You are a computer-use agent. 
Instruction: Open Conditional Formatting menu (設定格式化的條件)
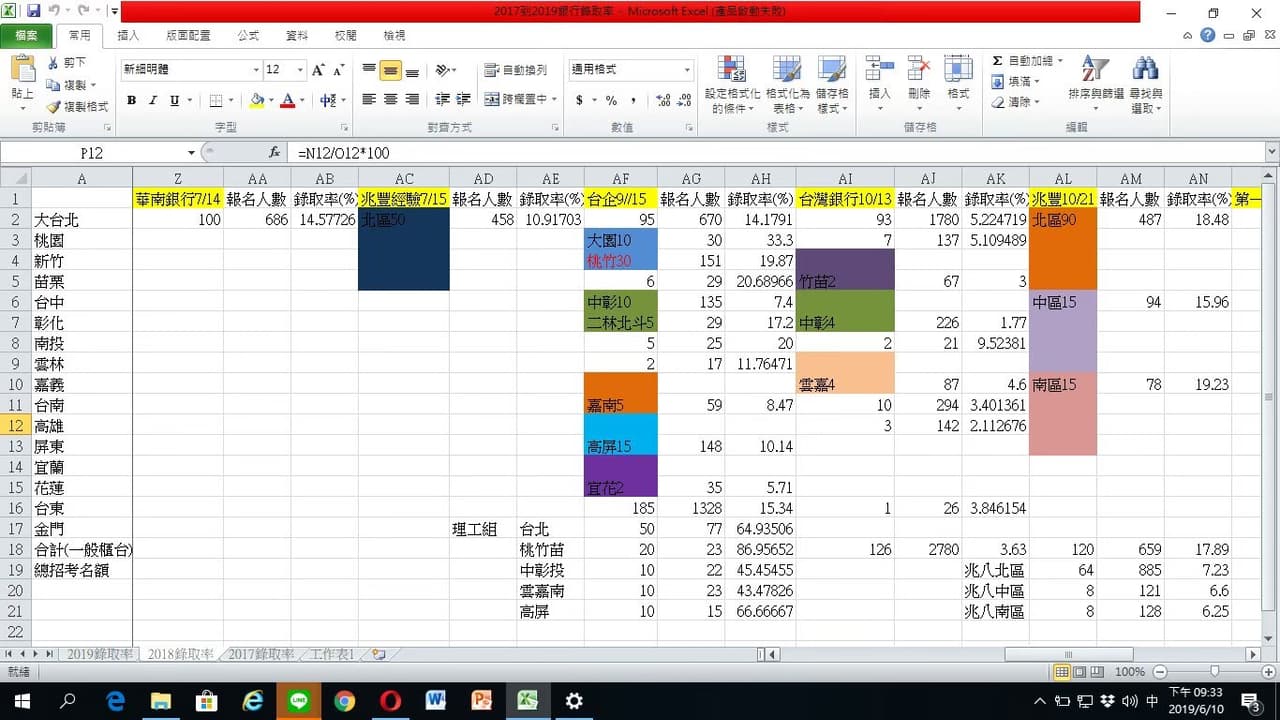[732, 85]
